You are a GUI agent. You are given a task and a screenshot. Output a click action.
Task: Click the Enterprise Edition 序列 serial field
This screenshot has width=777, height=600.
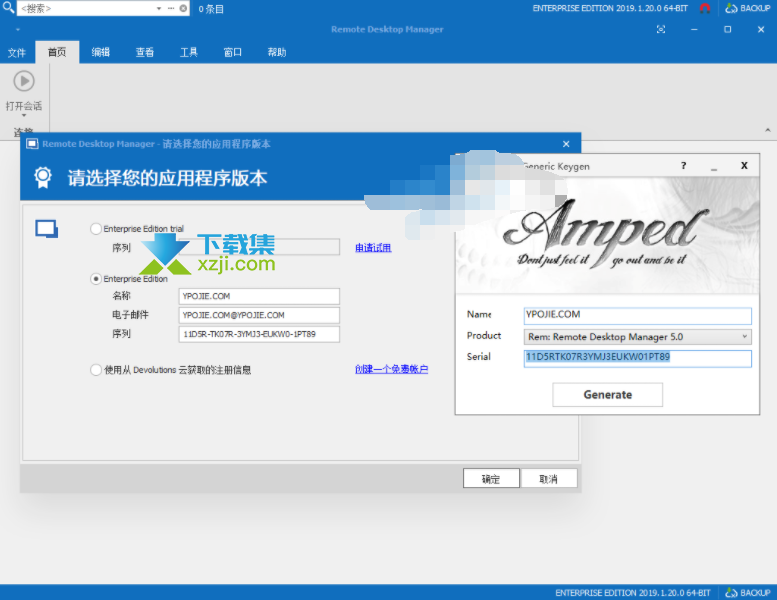(259, 334)
